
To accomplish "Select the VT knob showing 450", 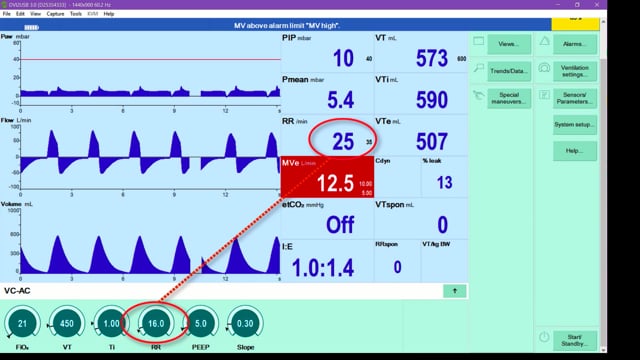I will click(x=67, y=323).
